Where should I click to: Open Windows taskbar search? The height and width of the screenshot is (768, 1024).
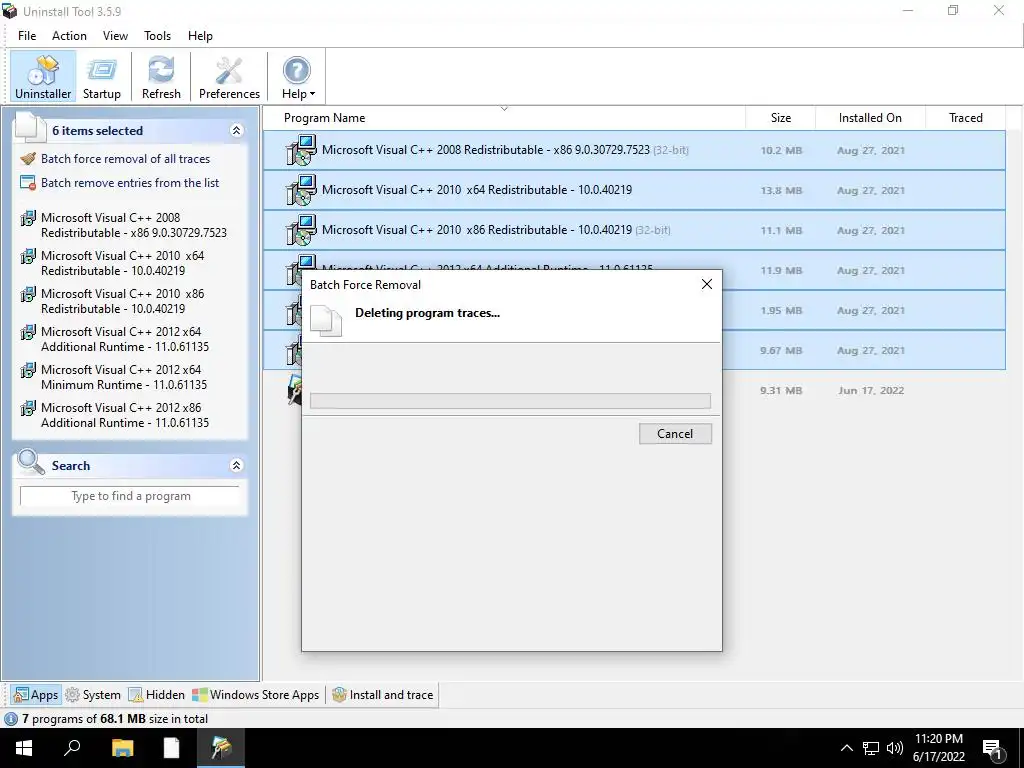pos(72,748)
